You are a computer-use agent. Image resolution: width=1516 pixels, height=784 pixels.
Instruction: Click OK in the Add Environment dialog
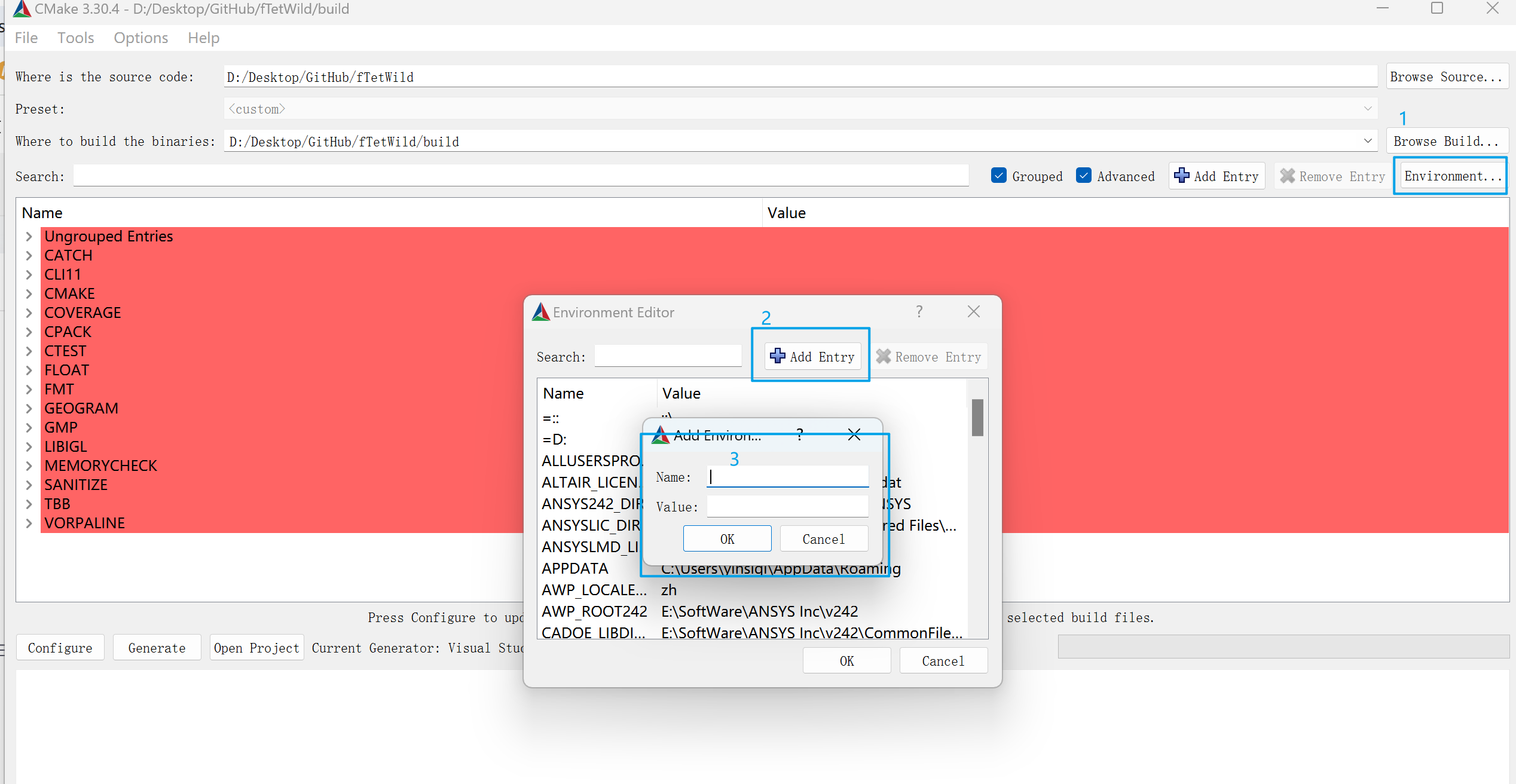(727, 539)
